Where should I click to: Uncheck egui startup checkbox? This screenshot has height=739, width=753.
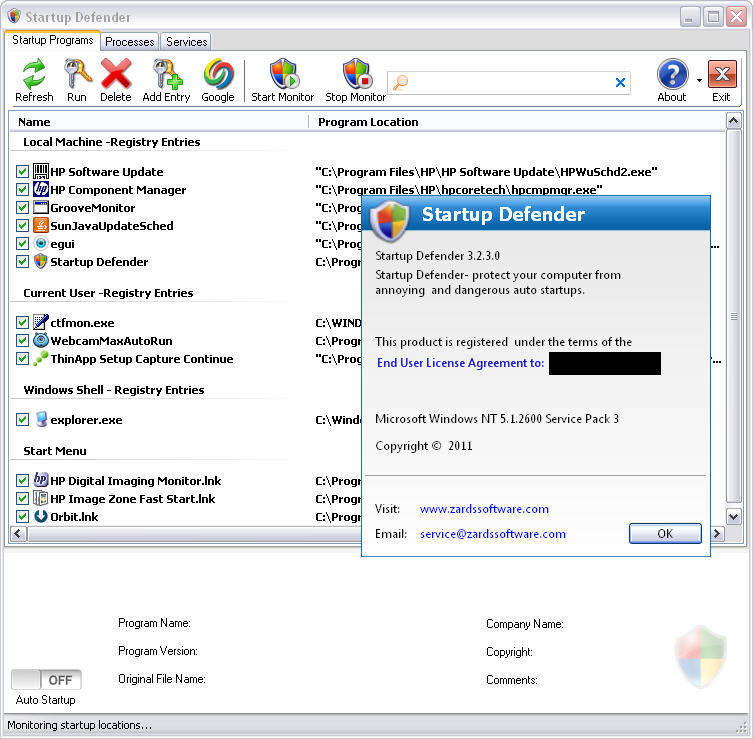pos(22,243)
